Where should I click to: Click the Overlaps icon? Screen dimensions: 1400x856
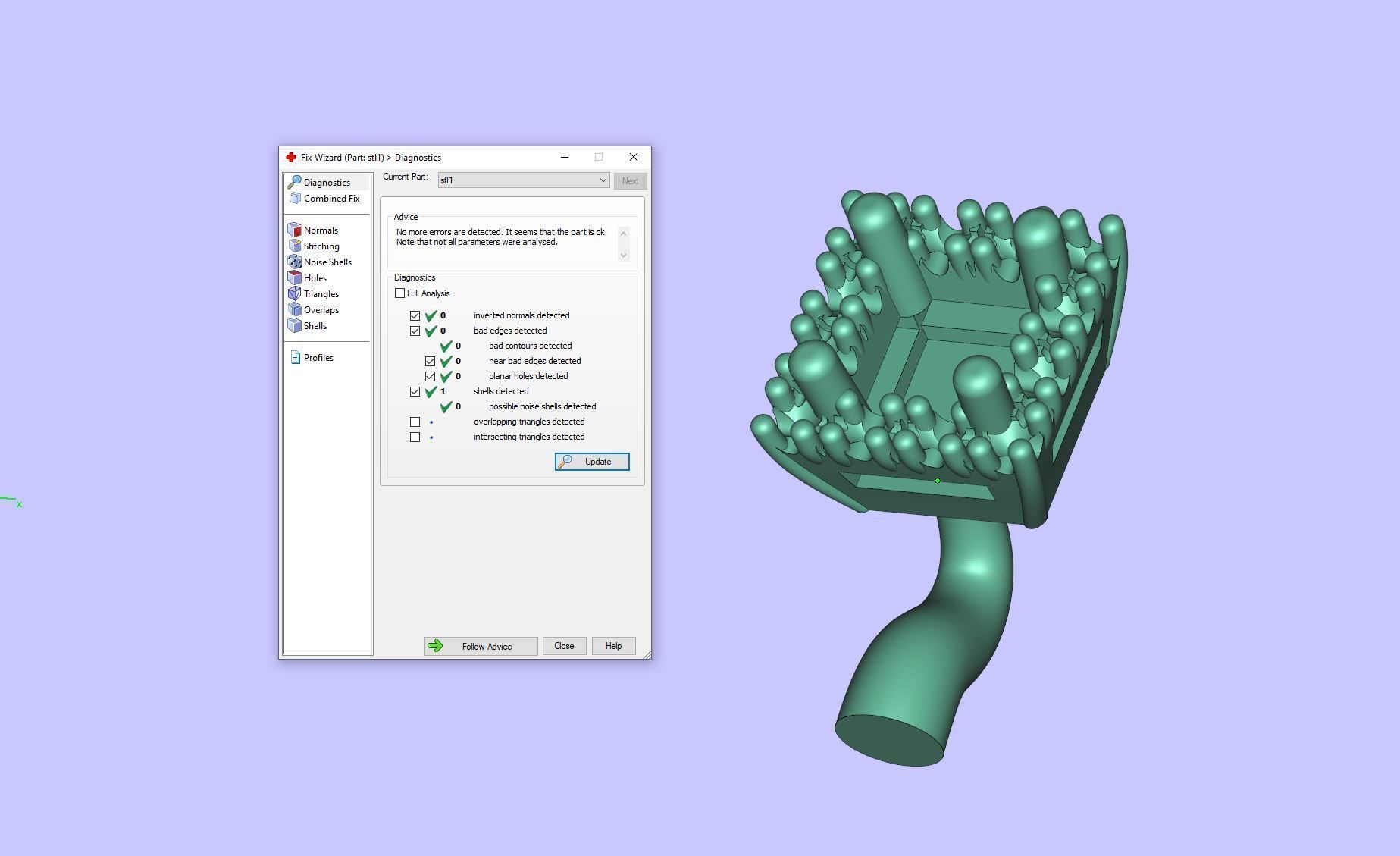295,310
